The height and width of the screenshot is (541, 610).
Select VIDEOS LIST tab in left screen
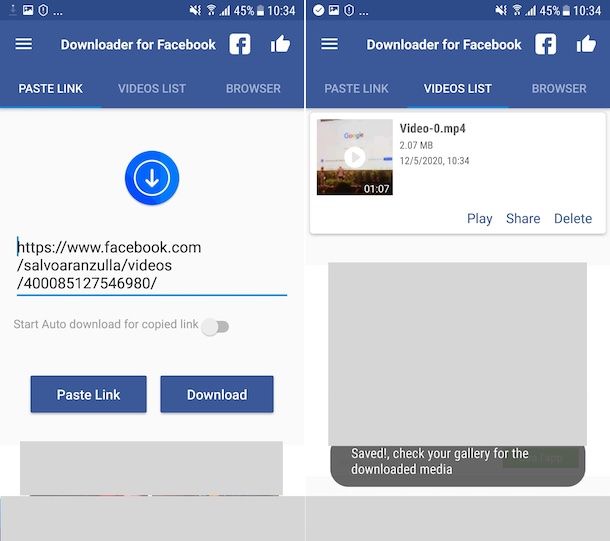[x=152, y=89]
